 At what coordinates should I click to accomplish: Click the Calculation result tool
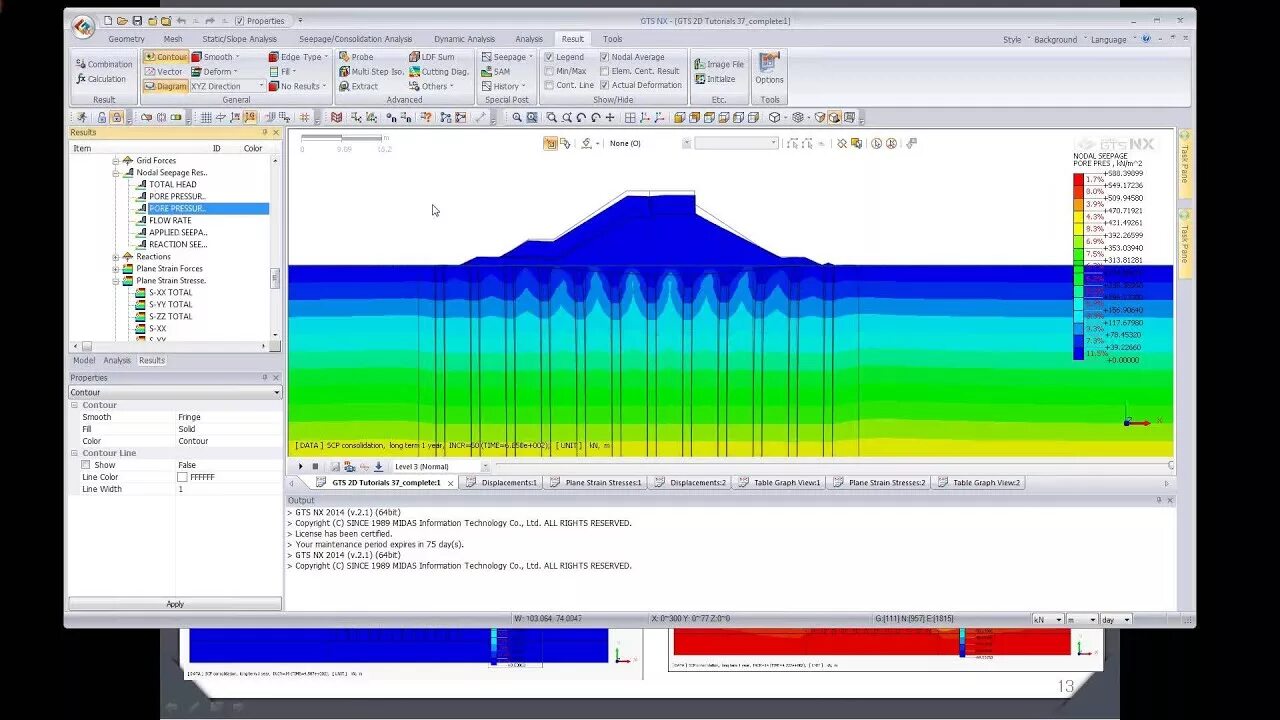(x=101, y=79)
